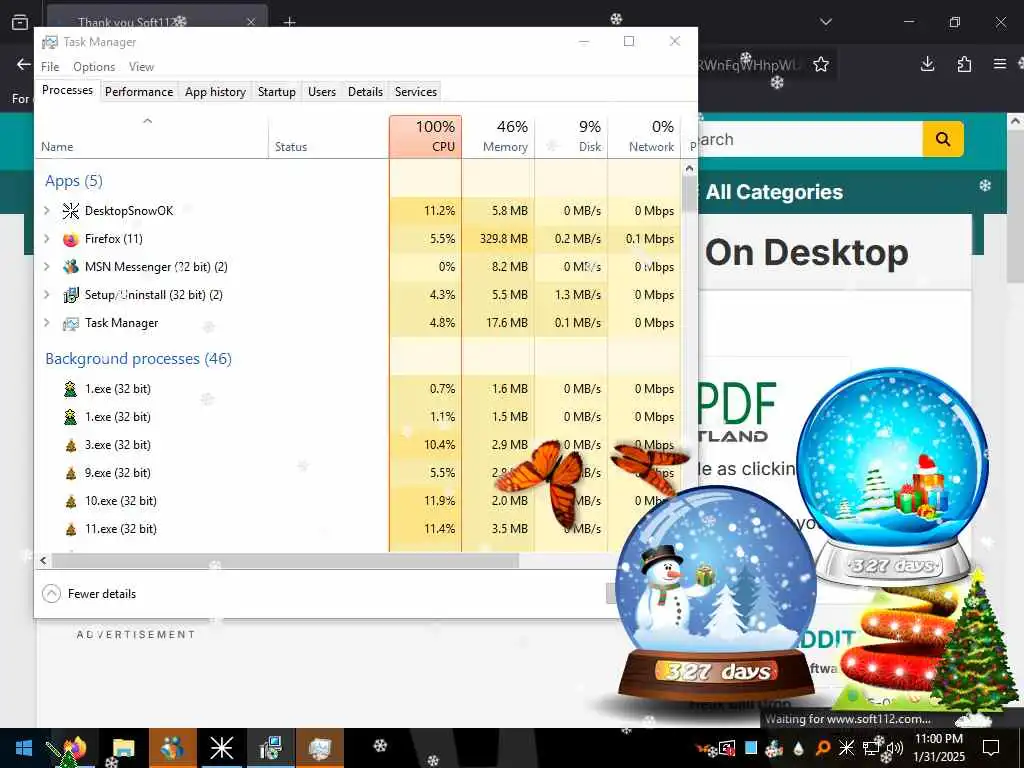Select 10.exe tree icon
The image size is (1024, 768).
point(71,501)
